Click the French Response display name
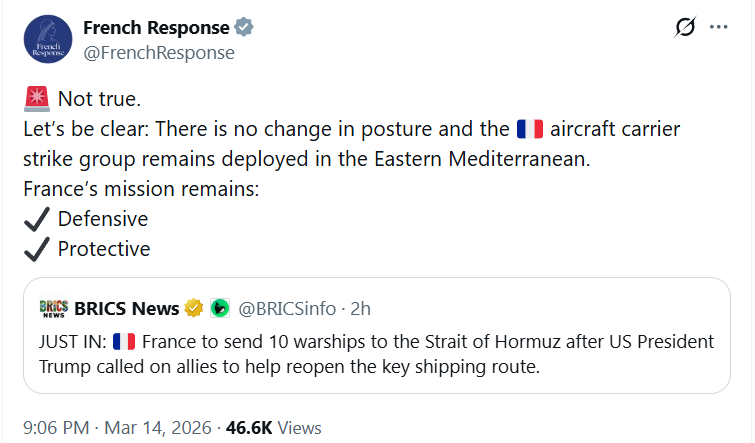This screenshot has height=443, width=755. 154,28
